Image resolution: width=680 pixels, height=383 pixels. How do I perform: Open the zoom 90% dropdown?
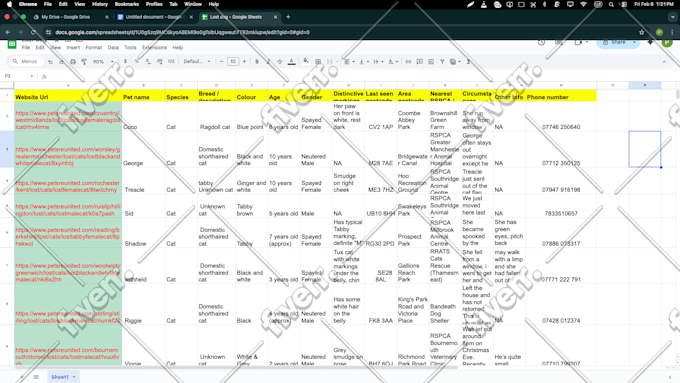(103, 62)
